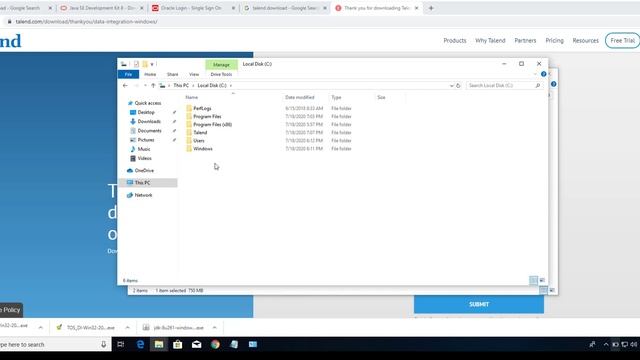Open the recent locations dropdown arrow
Image resolution: width=640 pixels, height=360 pixels.
pyautogui.click(x=145, y=85)
